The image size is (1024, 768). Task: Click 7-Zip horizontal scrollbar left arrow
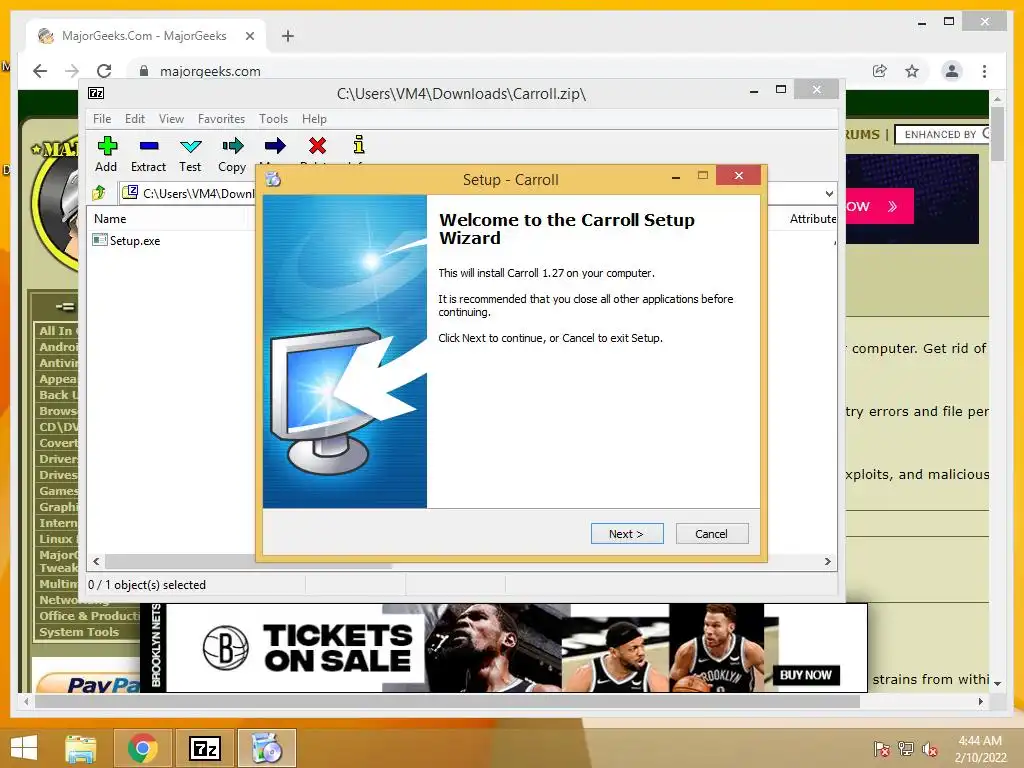(x=97, y=562)
